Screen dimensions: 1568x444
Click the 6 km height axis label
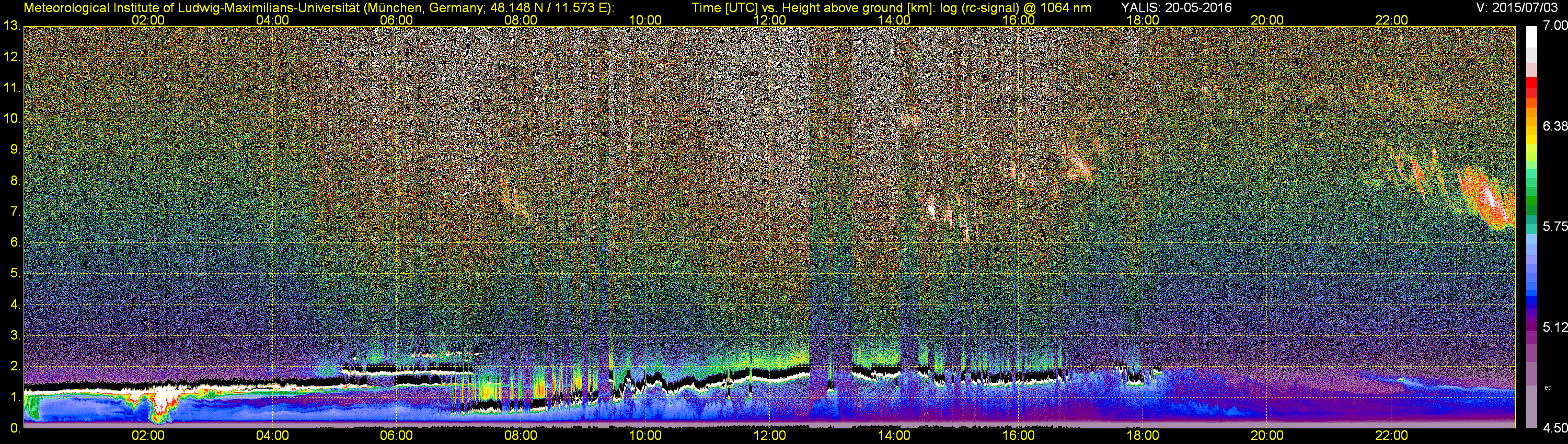point(15,243)
